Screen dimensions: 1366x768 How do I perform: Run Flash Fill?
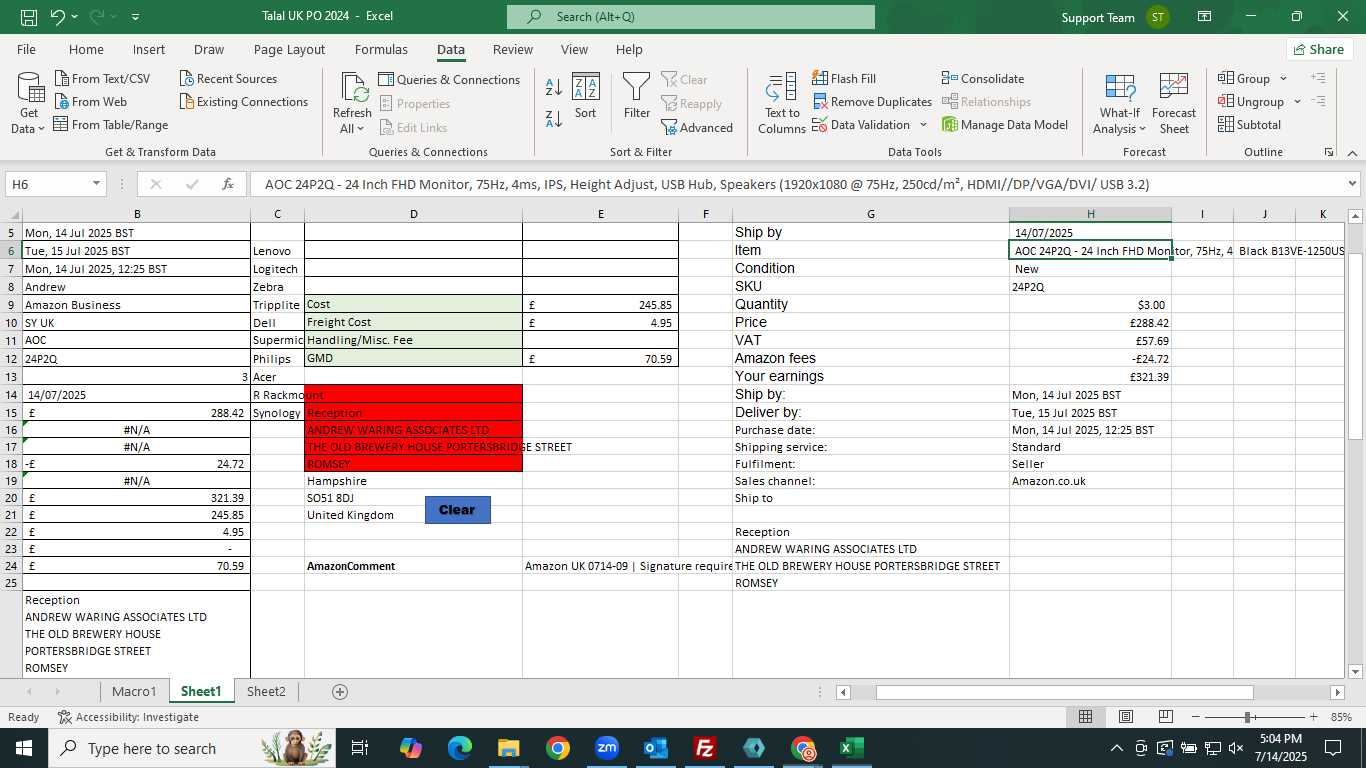pos(844,79)
